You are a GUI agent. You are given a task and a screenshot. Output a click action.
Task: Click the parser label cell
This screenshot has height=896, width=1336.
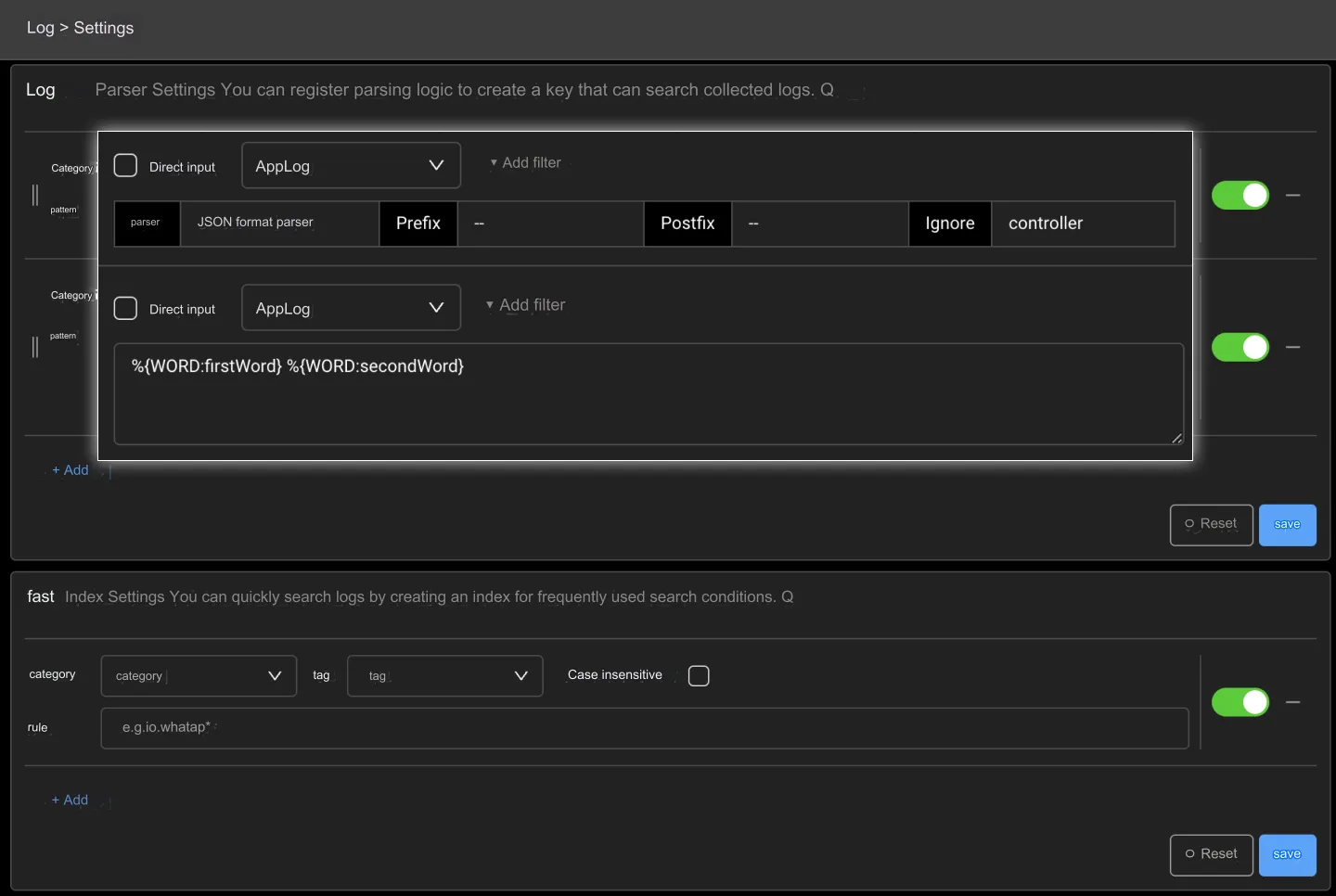tap(147, 224)
